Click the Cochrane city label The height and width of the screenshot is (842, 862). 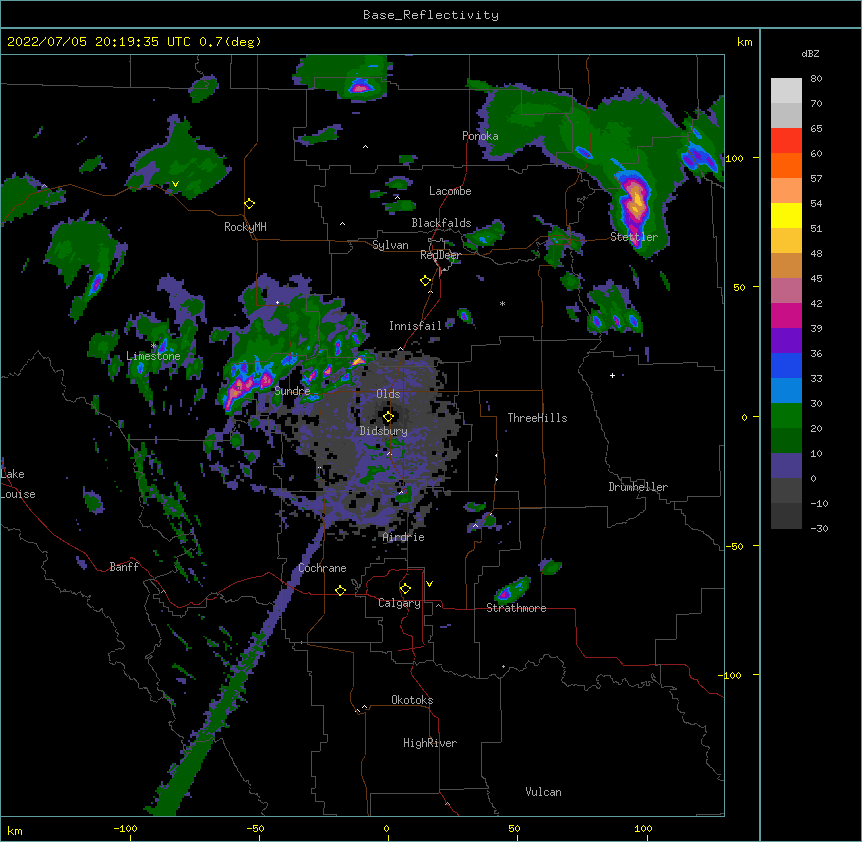(322, 568)
